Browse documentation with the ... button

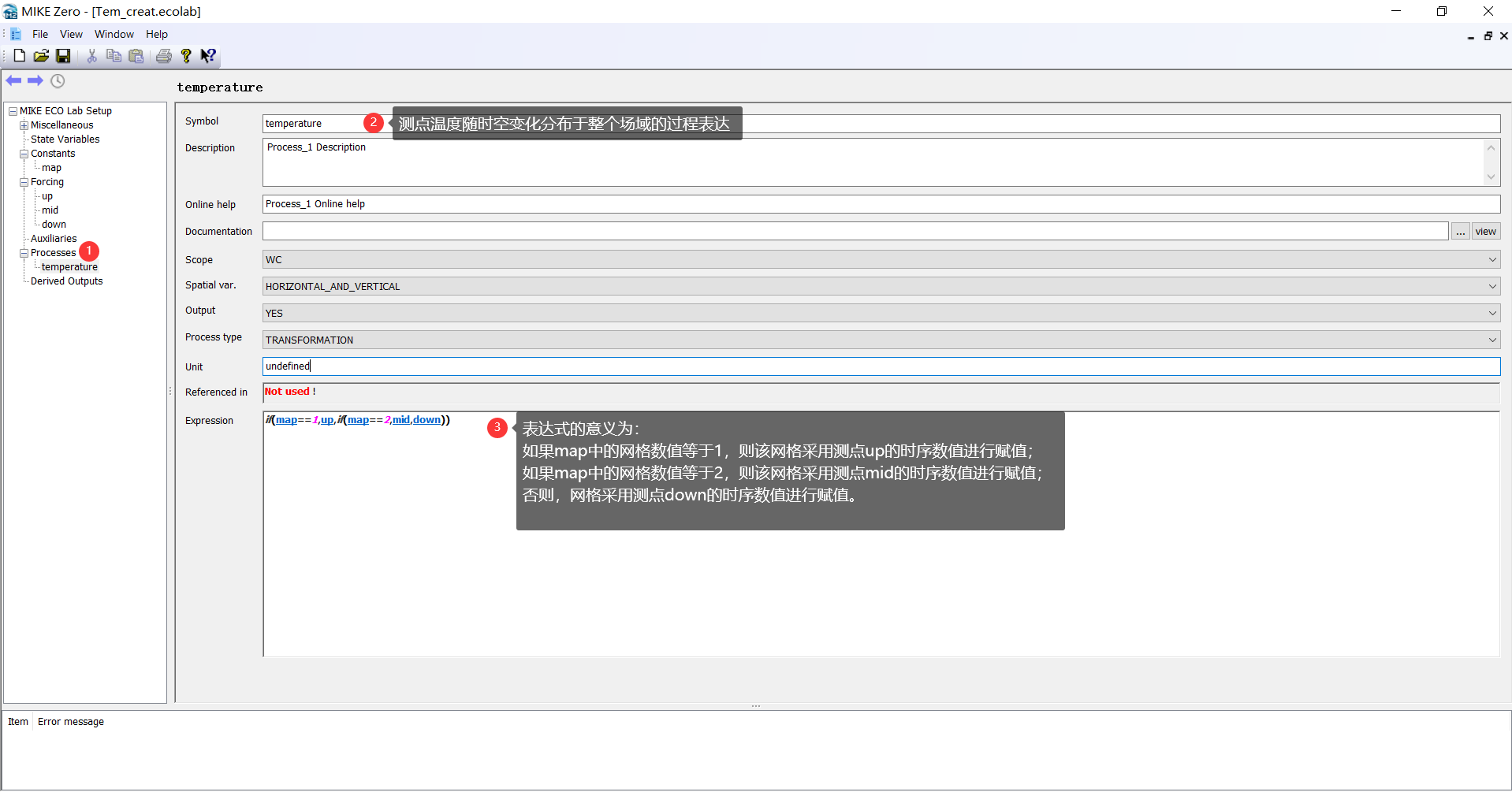(1461, 231)
